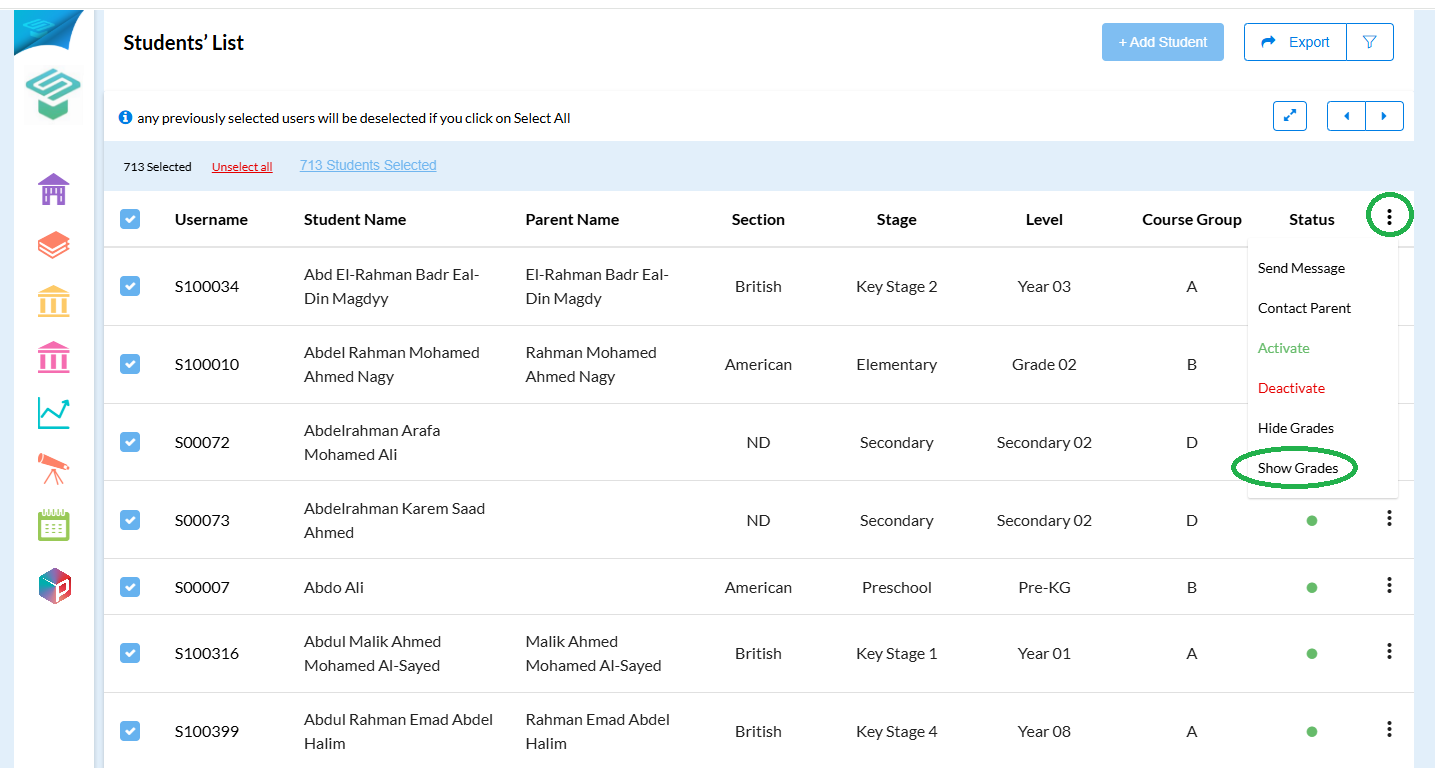Click the Export button
This screenshot has height=768, width=1435.
(x=1295, y=42)
